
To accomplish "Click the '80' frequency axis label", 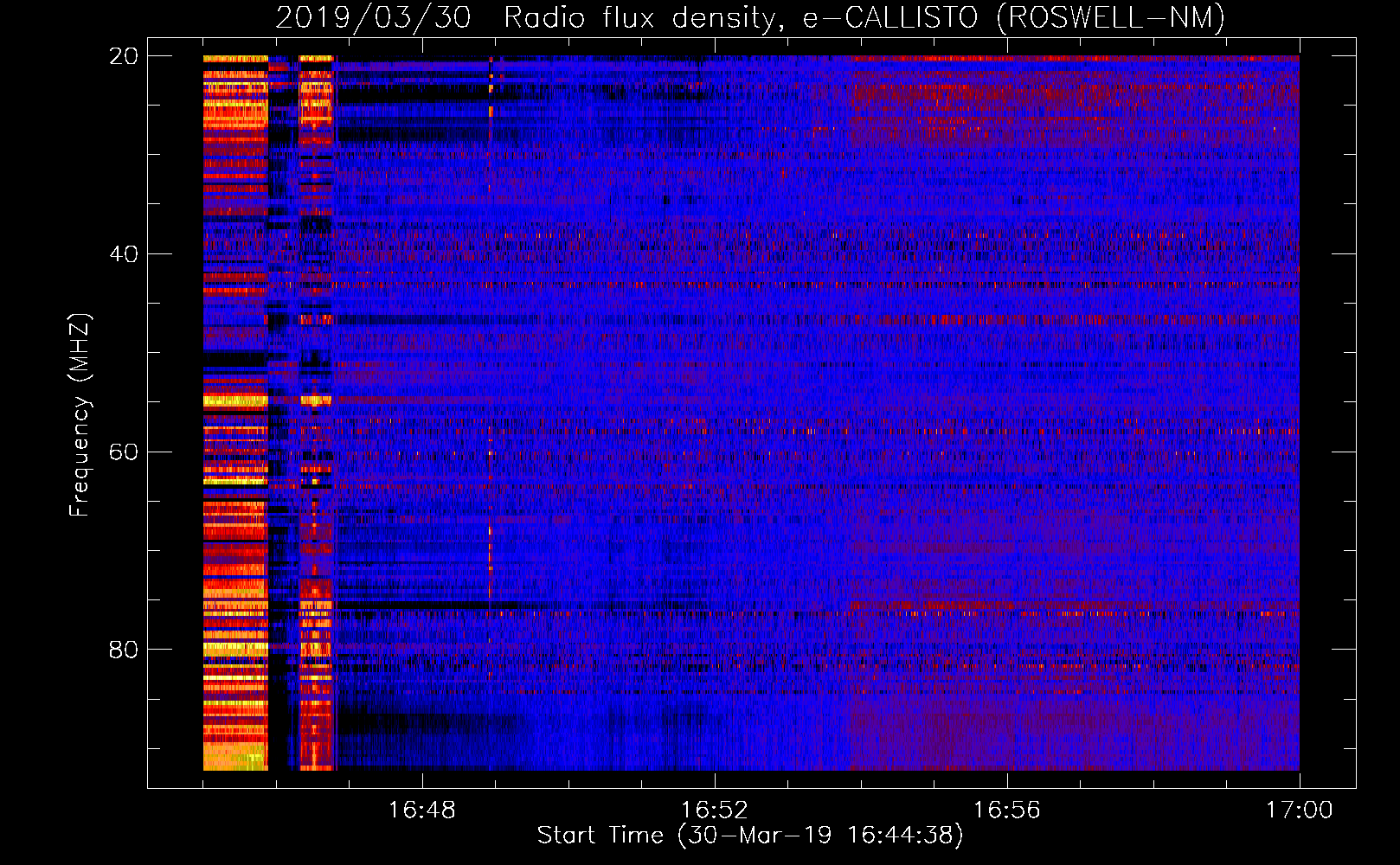I will 124,650.
